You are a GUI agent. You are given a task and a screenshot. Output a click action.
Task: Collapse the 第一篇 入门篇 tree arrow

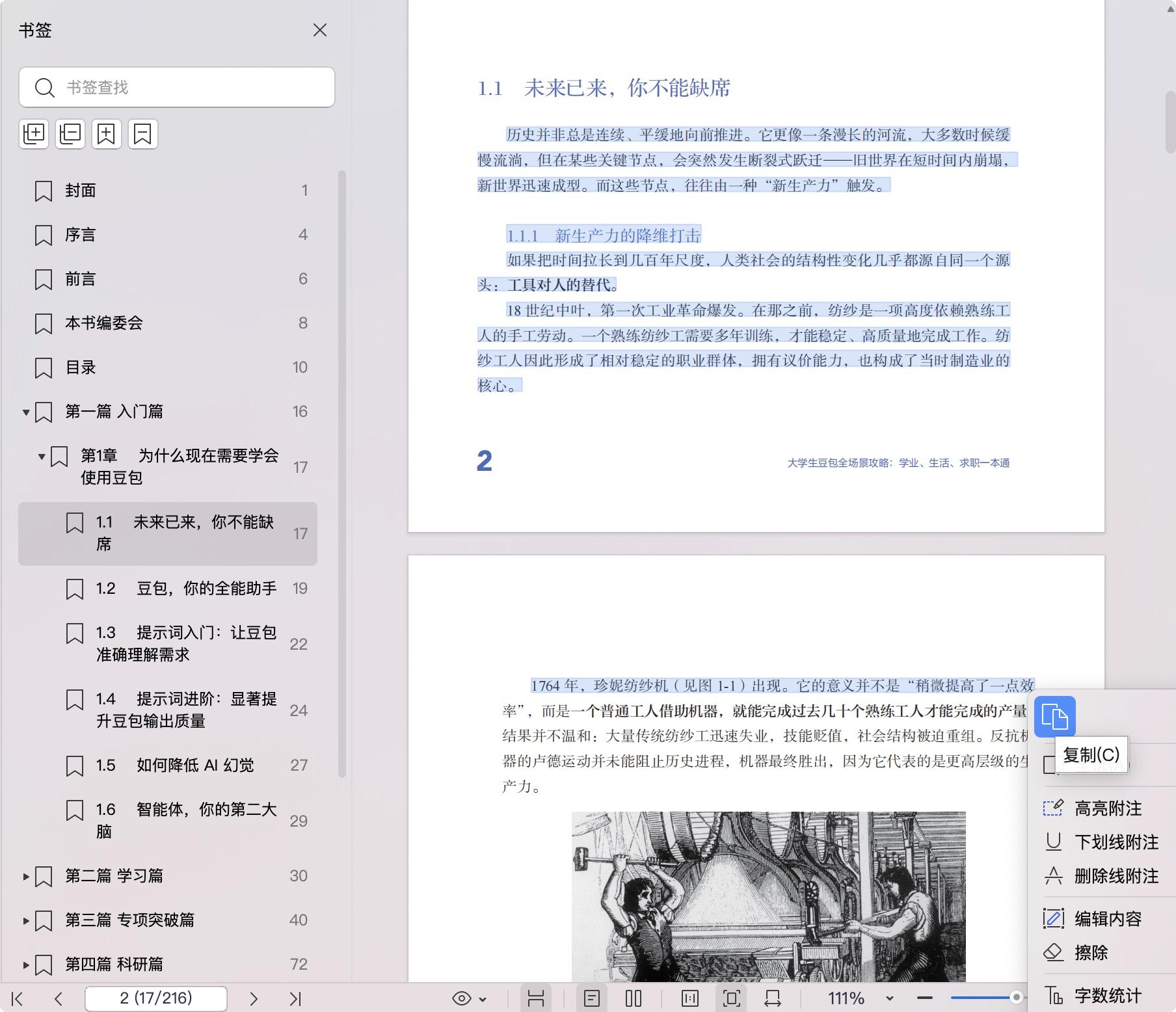tap(26, 412)
